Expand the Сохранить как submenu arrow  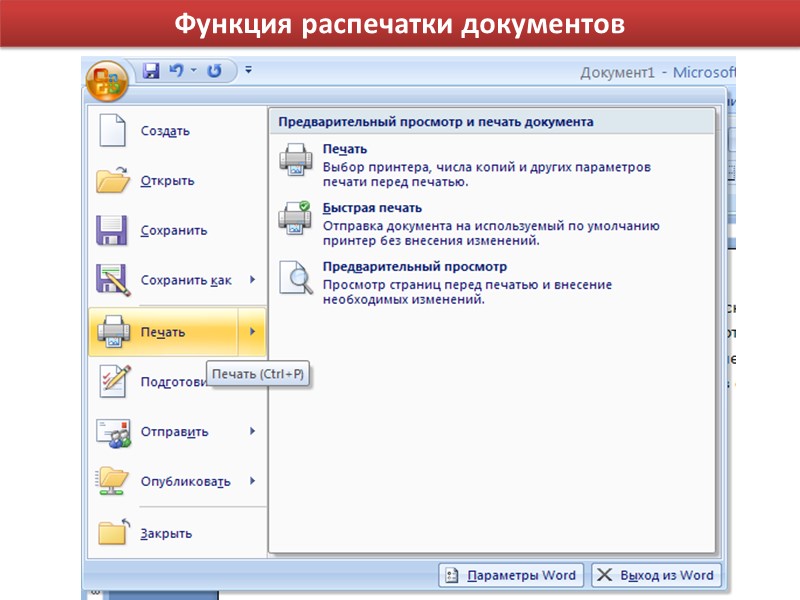pos(252,281)
